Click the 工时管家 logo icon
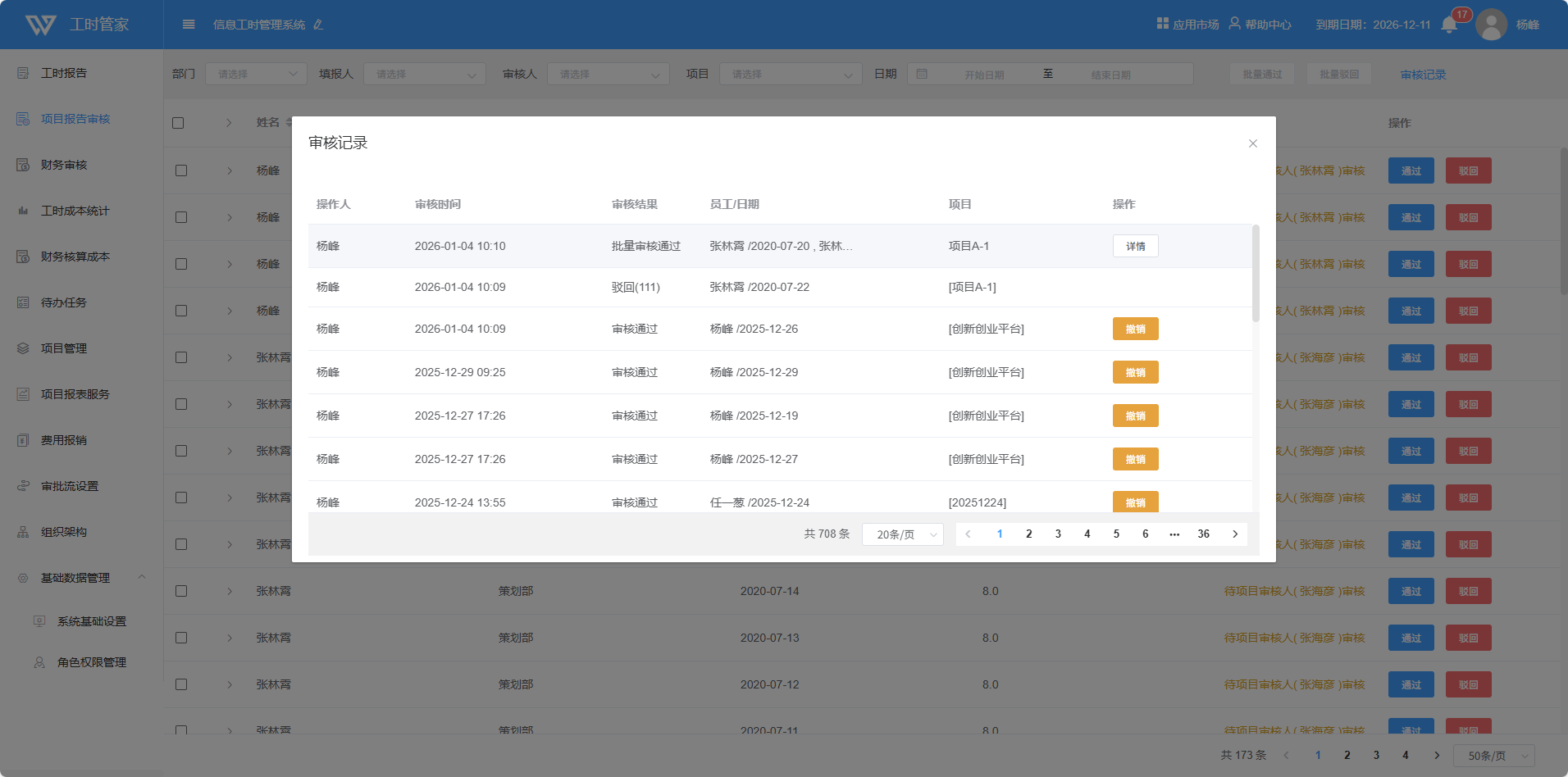This screenshot has height=777, width=1568. [40, 25]
